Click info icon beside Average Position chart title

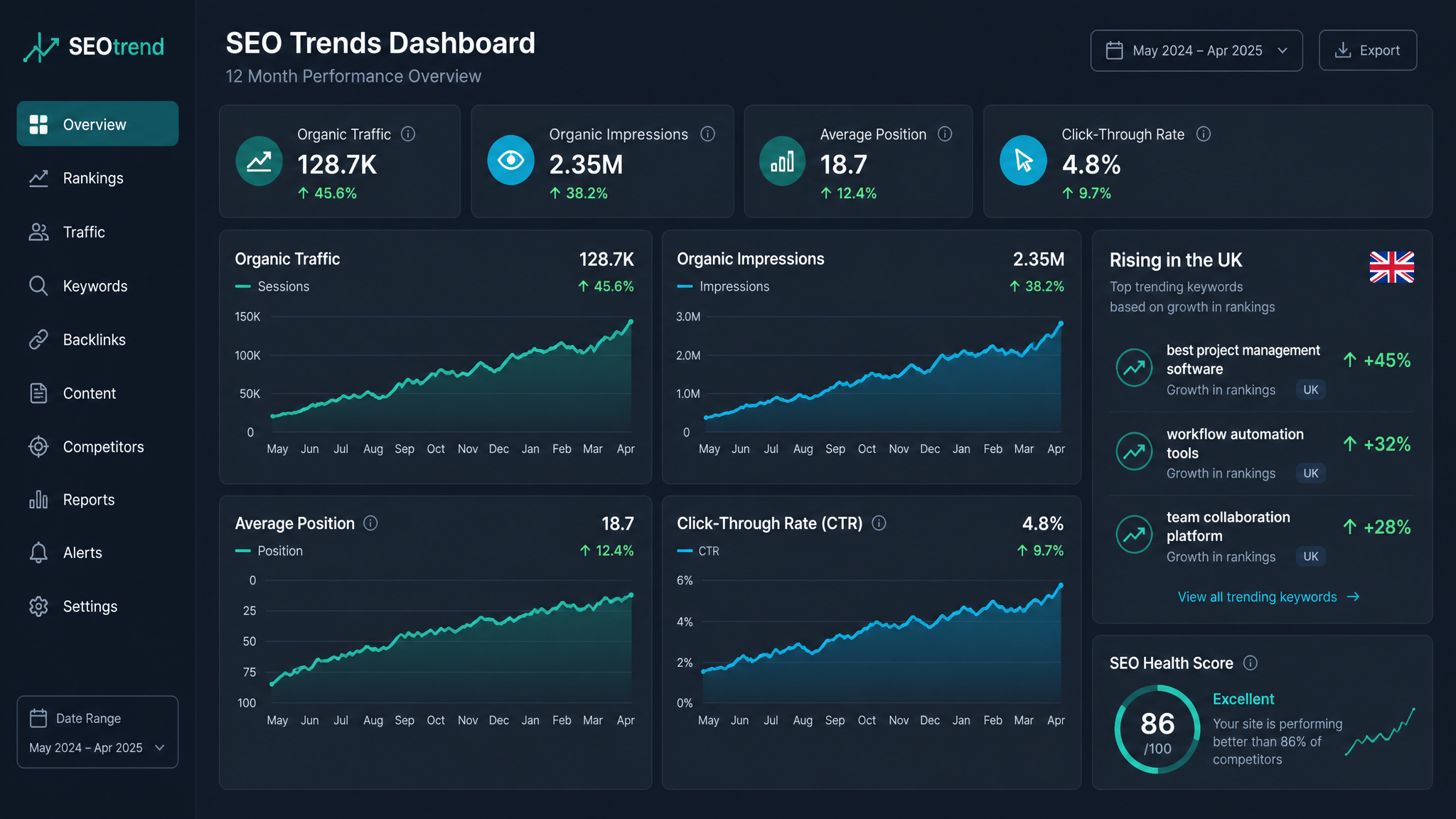370,523
